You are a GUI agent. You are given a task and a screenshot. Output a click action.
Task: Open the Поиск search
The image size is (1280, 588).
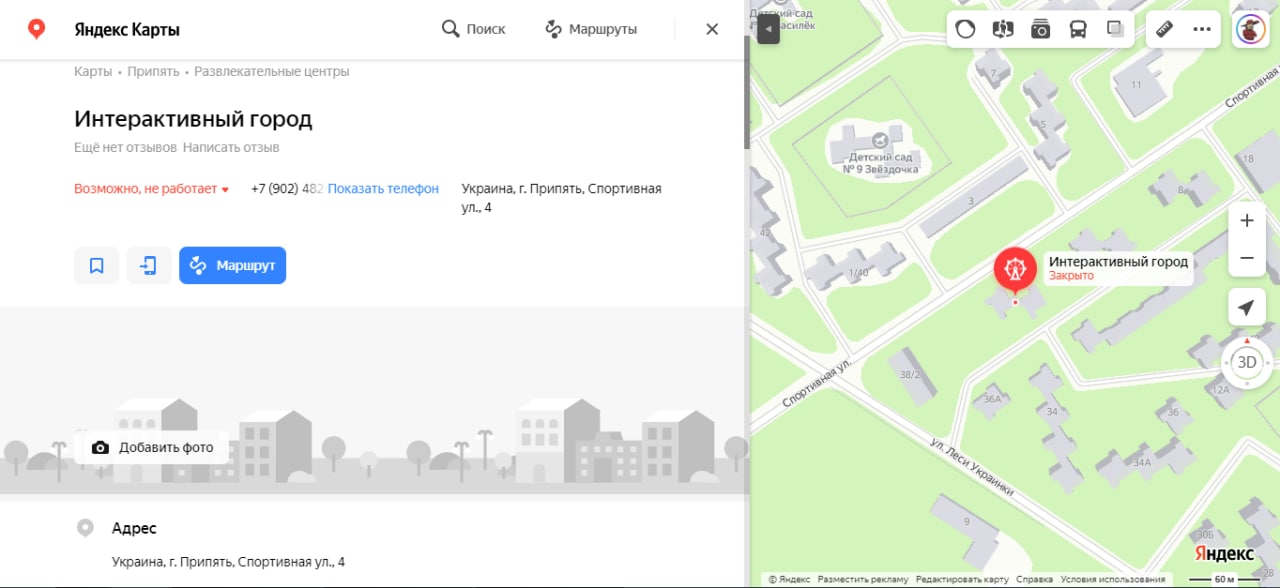(474, 29)
